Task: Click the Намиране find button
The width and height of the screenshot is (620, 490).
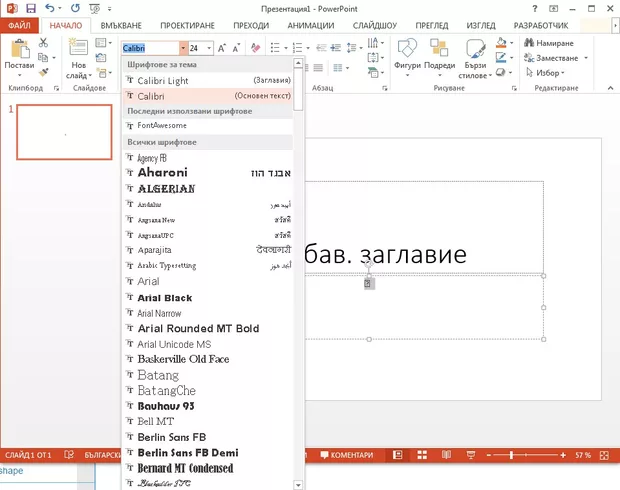Action: pyautogui.click(x=549, y=43)
